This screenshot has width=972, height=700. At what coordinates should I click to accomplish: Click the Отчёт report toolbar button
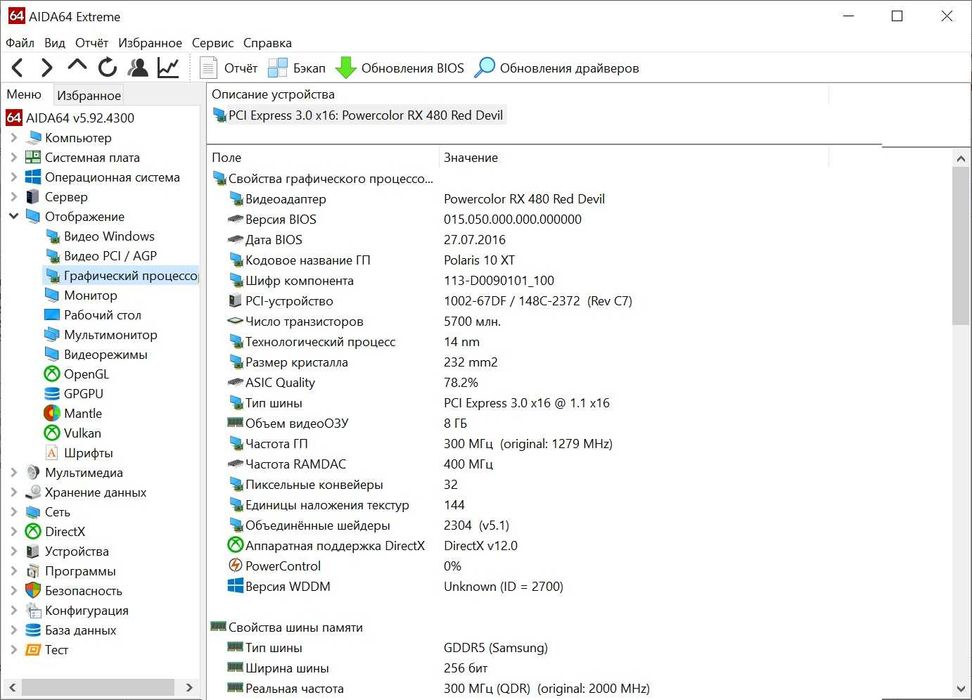[x=228, y=68]
